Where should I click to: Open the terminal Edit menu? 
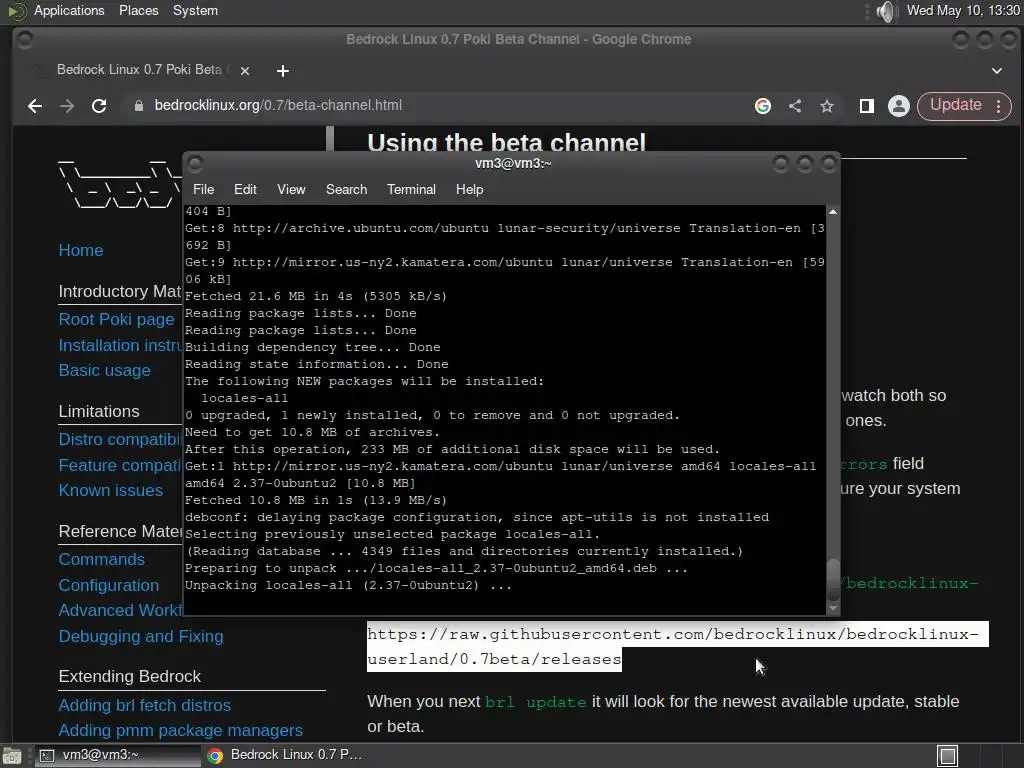245,189
